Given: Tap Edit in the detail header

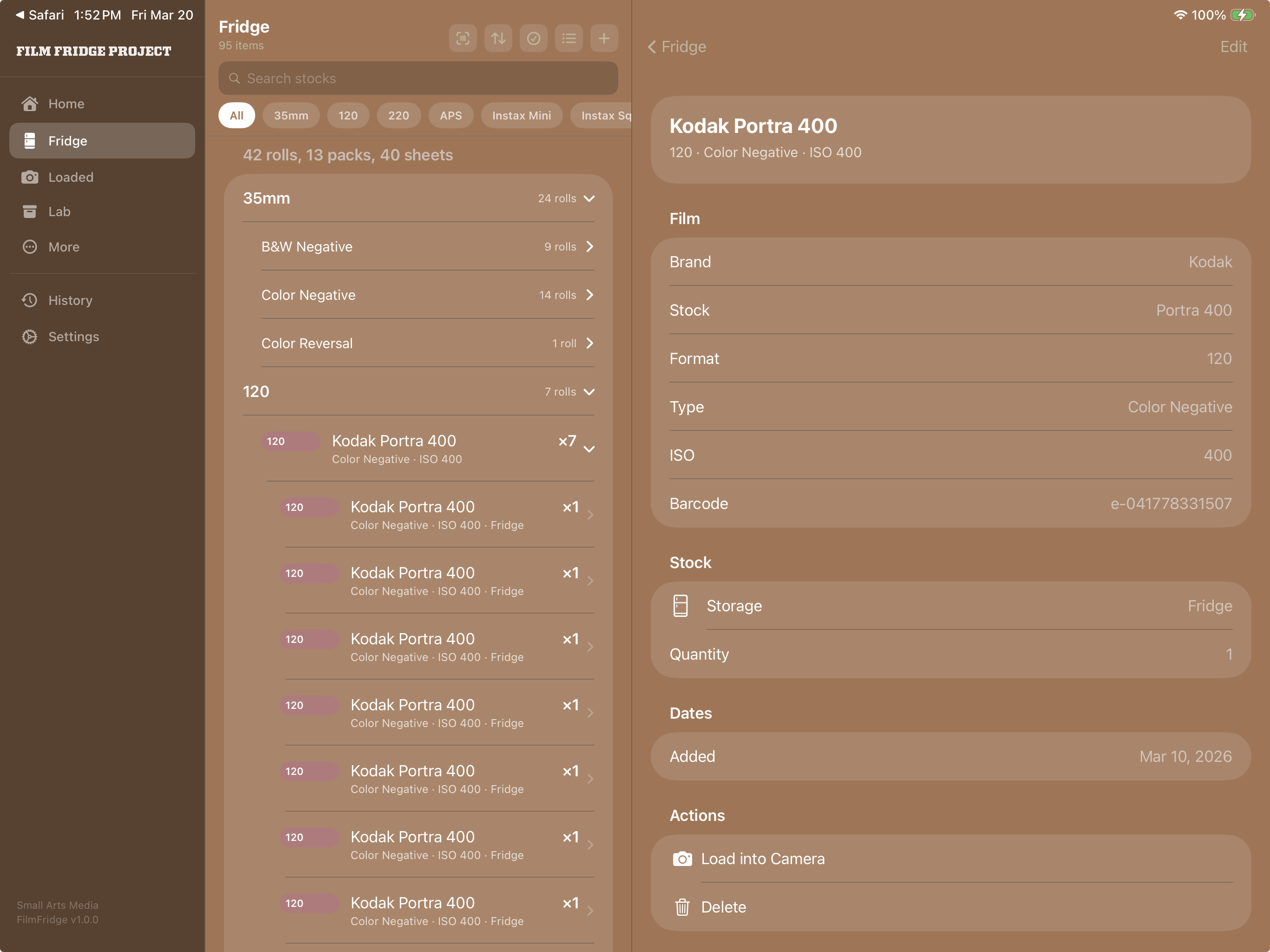Looking at the screenshot, I should coord(1233,46).
